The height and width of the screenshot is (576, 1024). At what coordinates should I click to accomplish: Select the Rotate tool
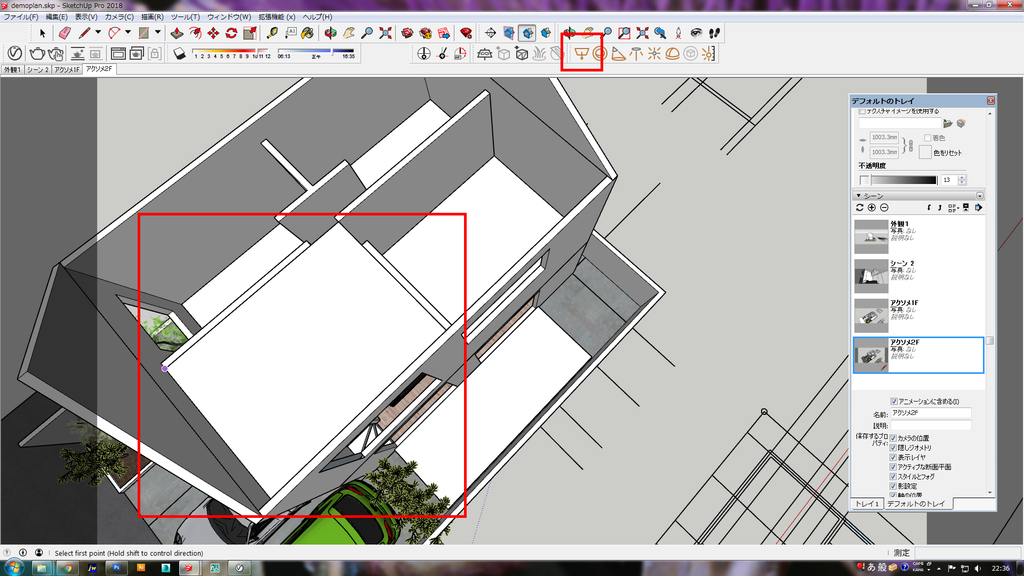click(x=231, y=33)
